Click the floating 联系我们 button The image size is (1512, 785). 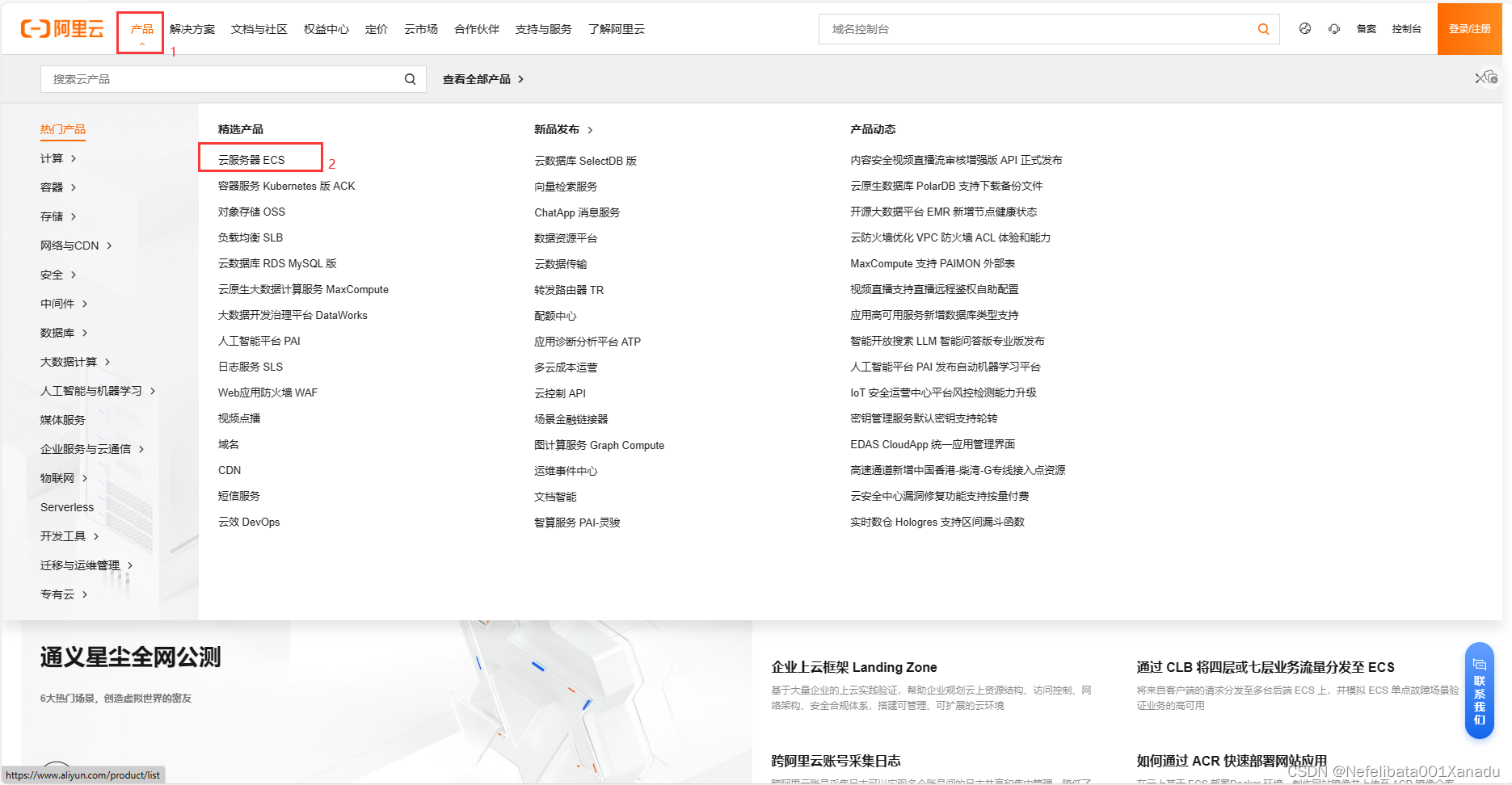pos(1479,691)
